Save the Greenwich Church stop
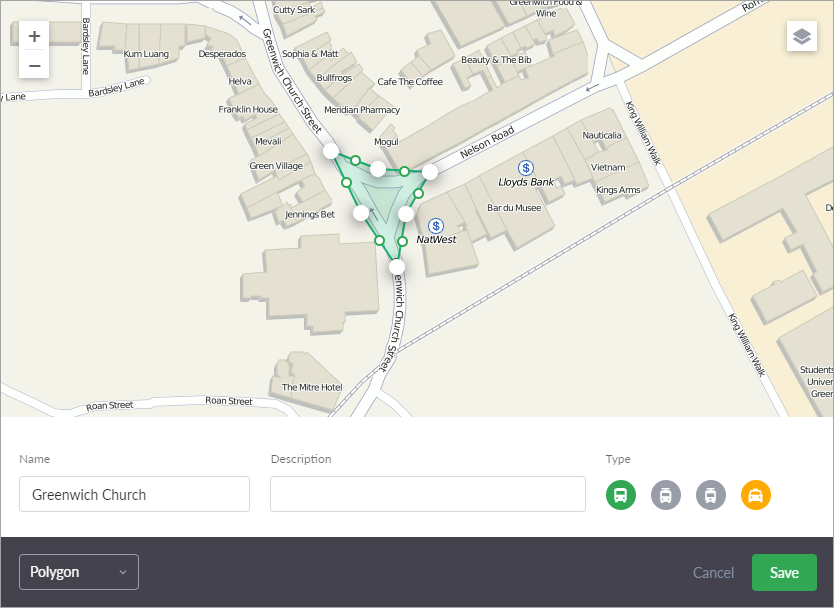Viewport: 834px width, 608px height. click(784, 572)
